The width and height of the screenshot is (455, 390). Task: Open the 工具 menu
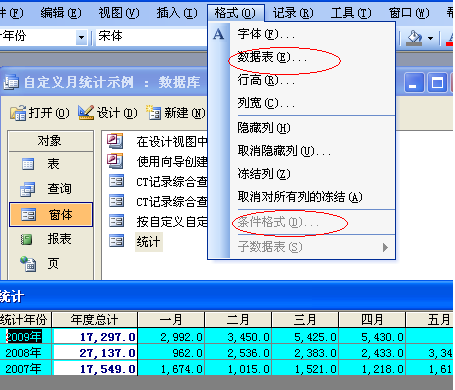[351, 13]
